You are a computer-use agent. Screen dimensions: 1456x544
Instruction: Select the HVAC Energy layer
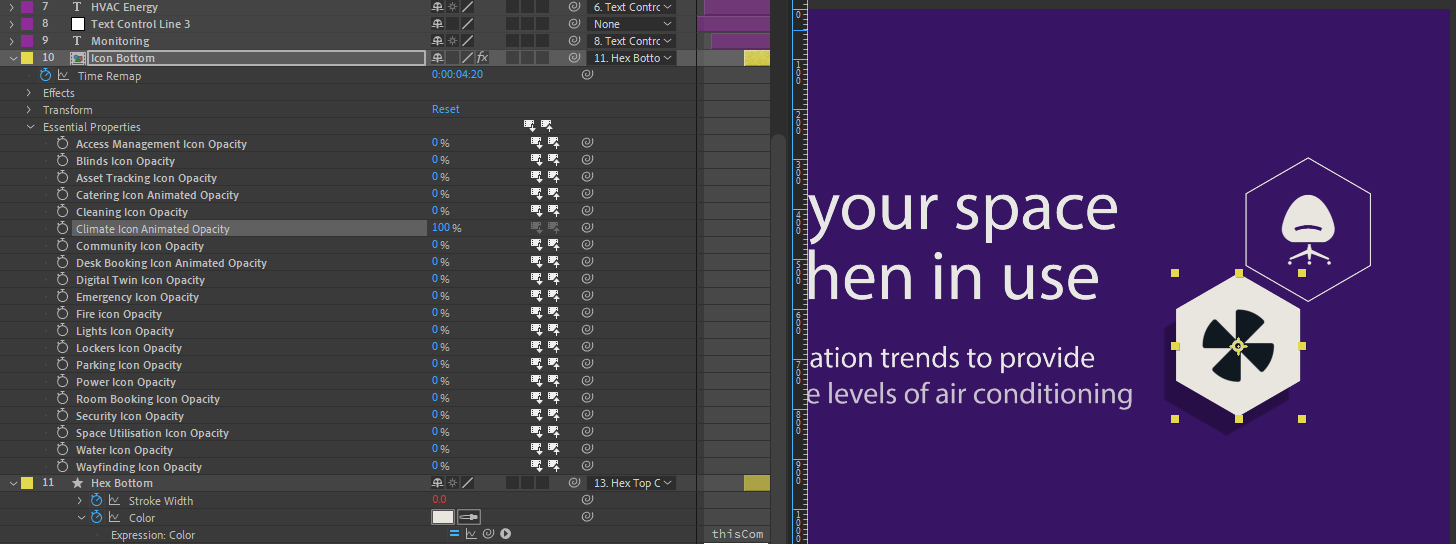(124, 7)
